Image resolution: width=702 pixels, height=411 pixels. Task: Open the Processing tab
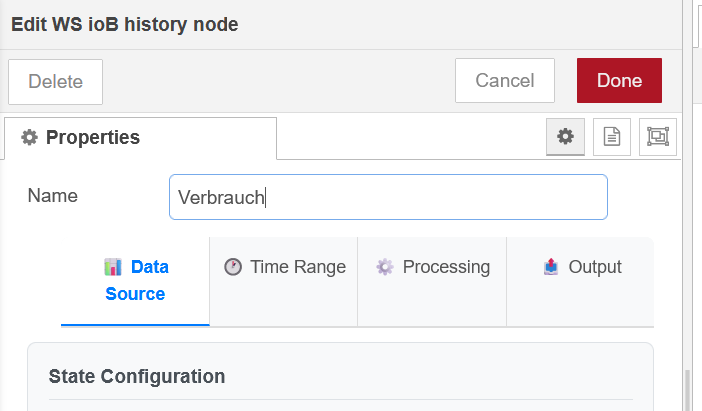pyautogui.click(x=432, y=268)
